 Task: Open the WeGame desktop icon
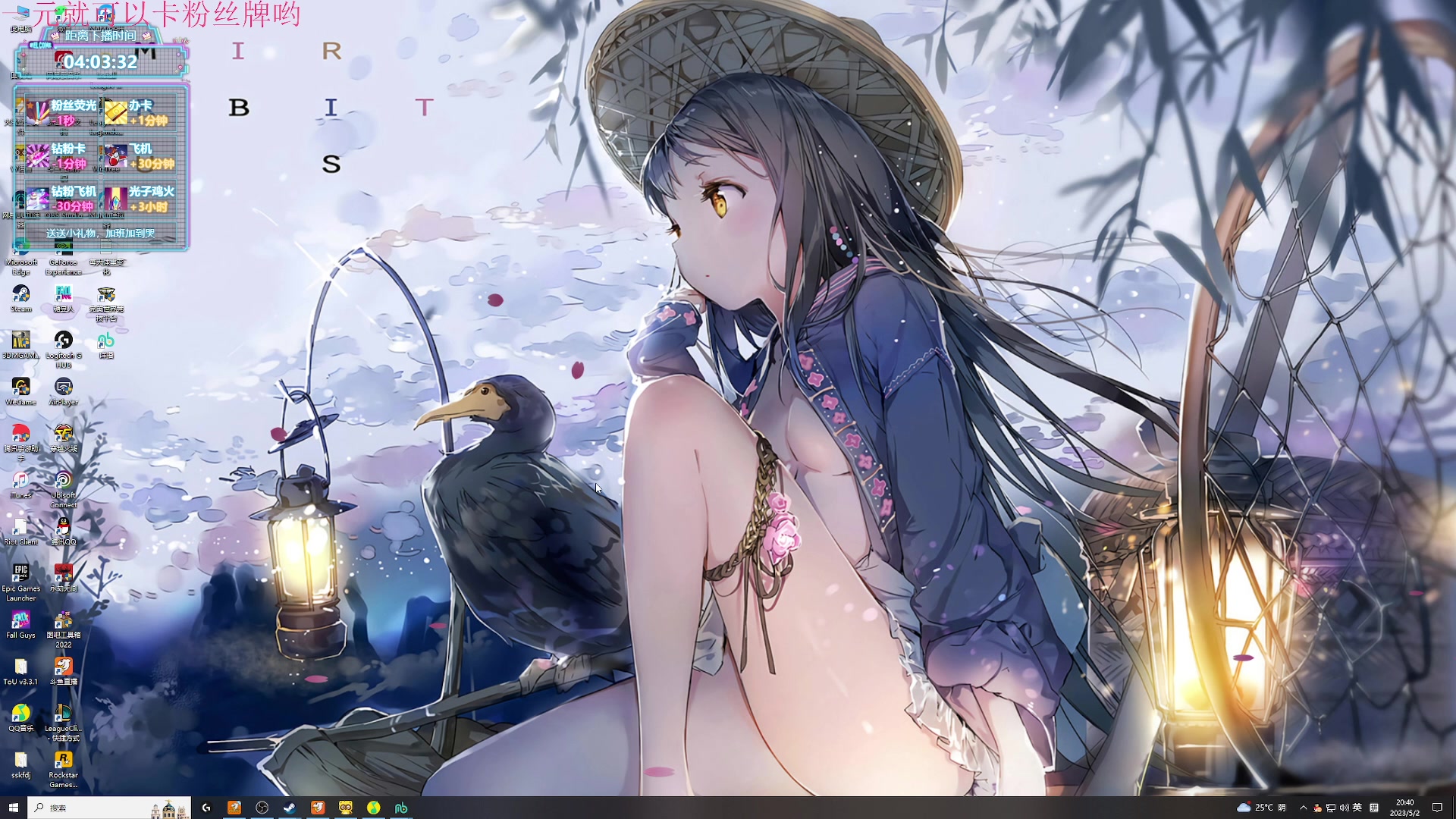point(20,388)
